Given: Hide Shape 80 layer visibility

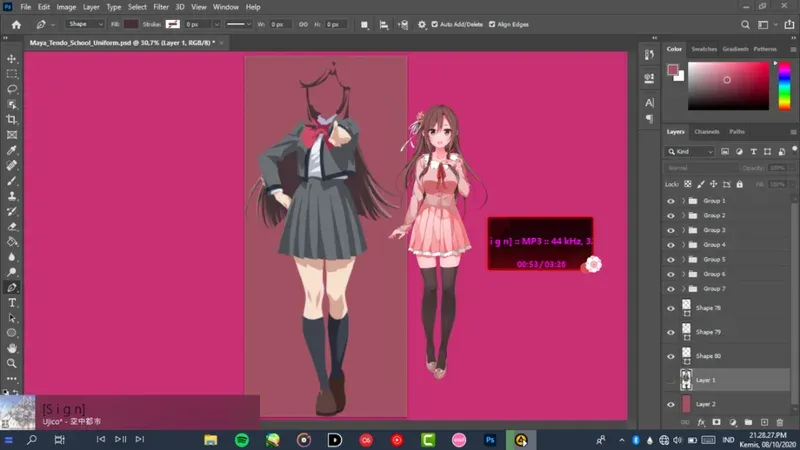Looking at the screenshot, I should click(x=671, y=356).
